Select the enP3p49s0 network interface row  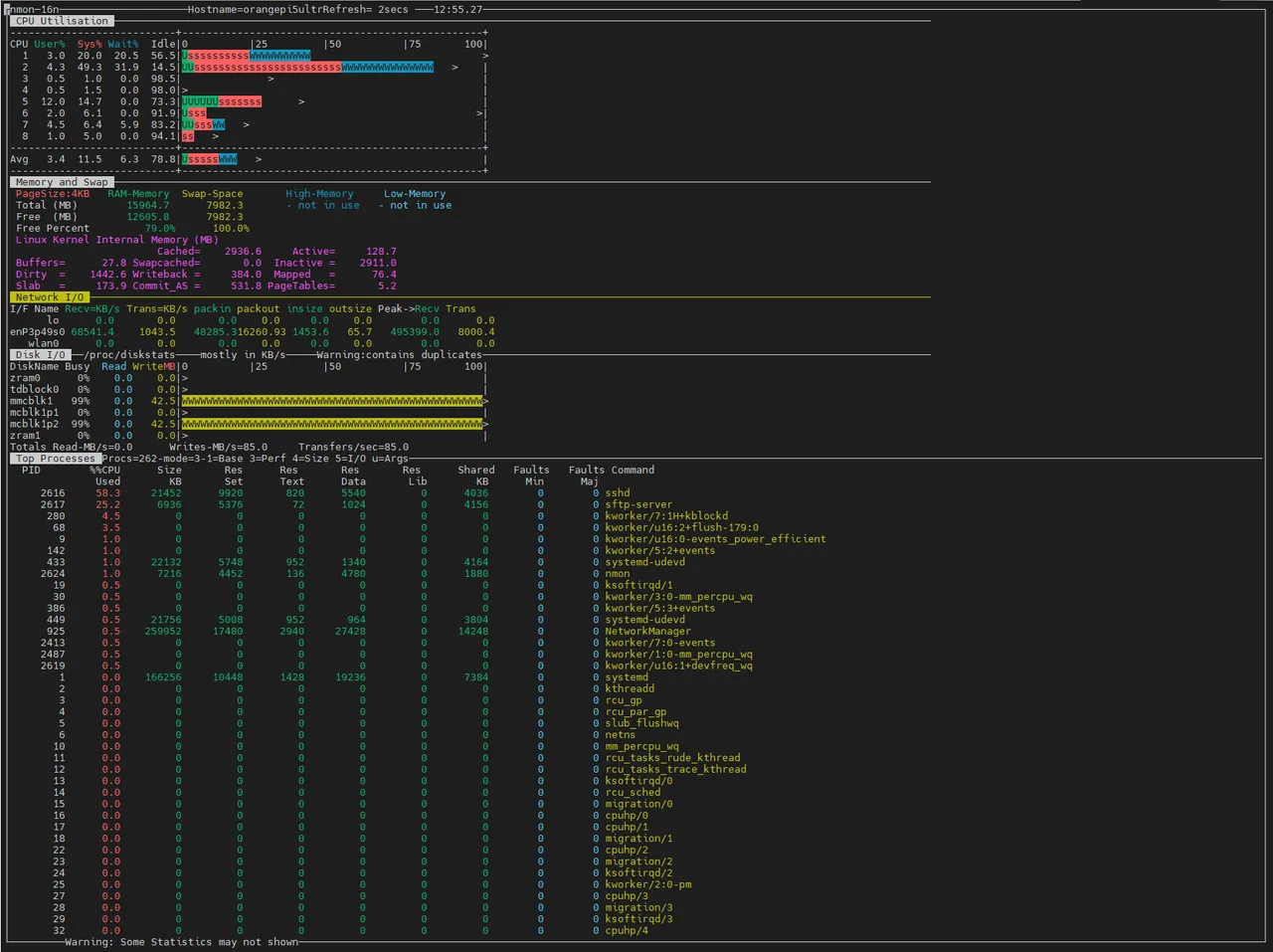[252, 332]
